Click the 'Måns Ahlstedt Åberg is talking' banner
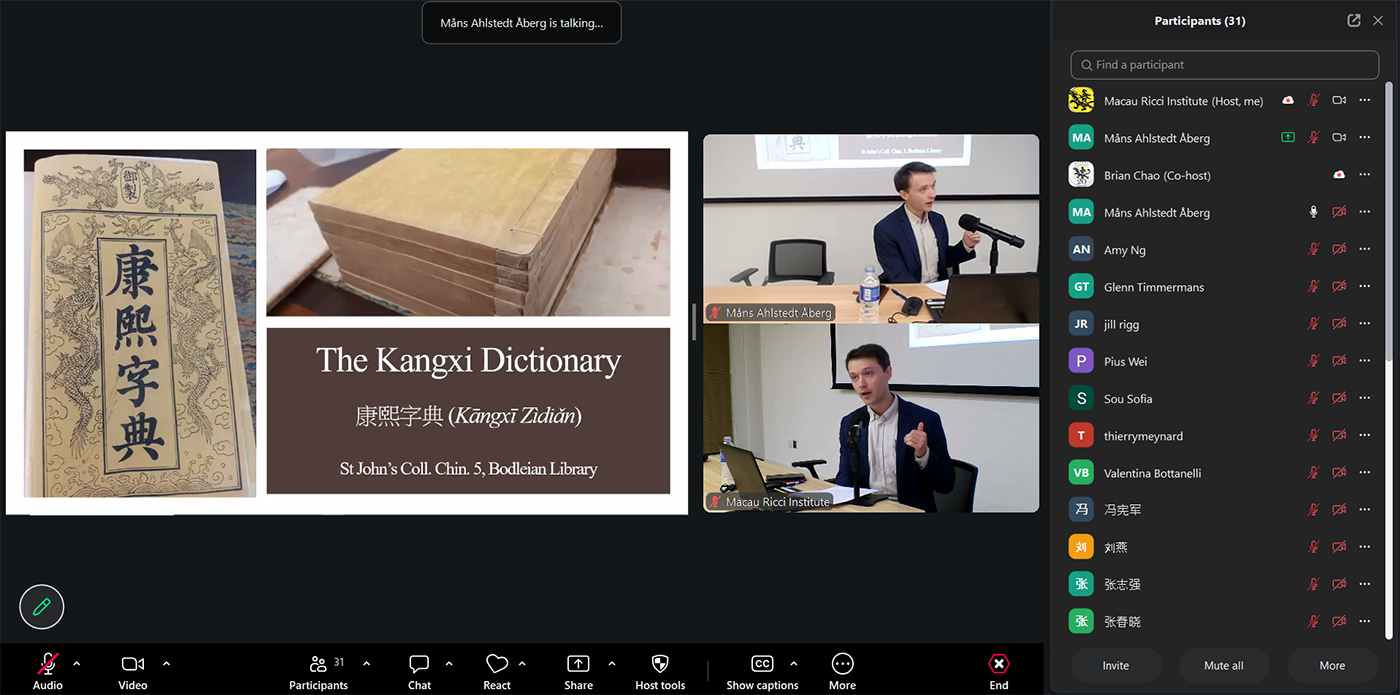The height and width of the screenshot is (695, 1400). click(521, 23)
